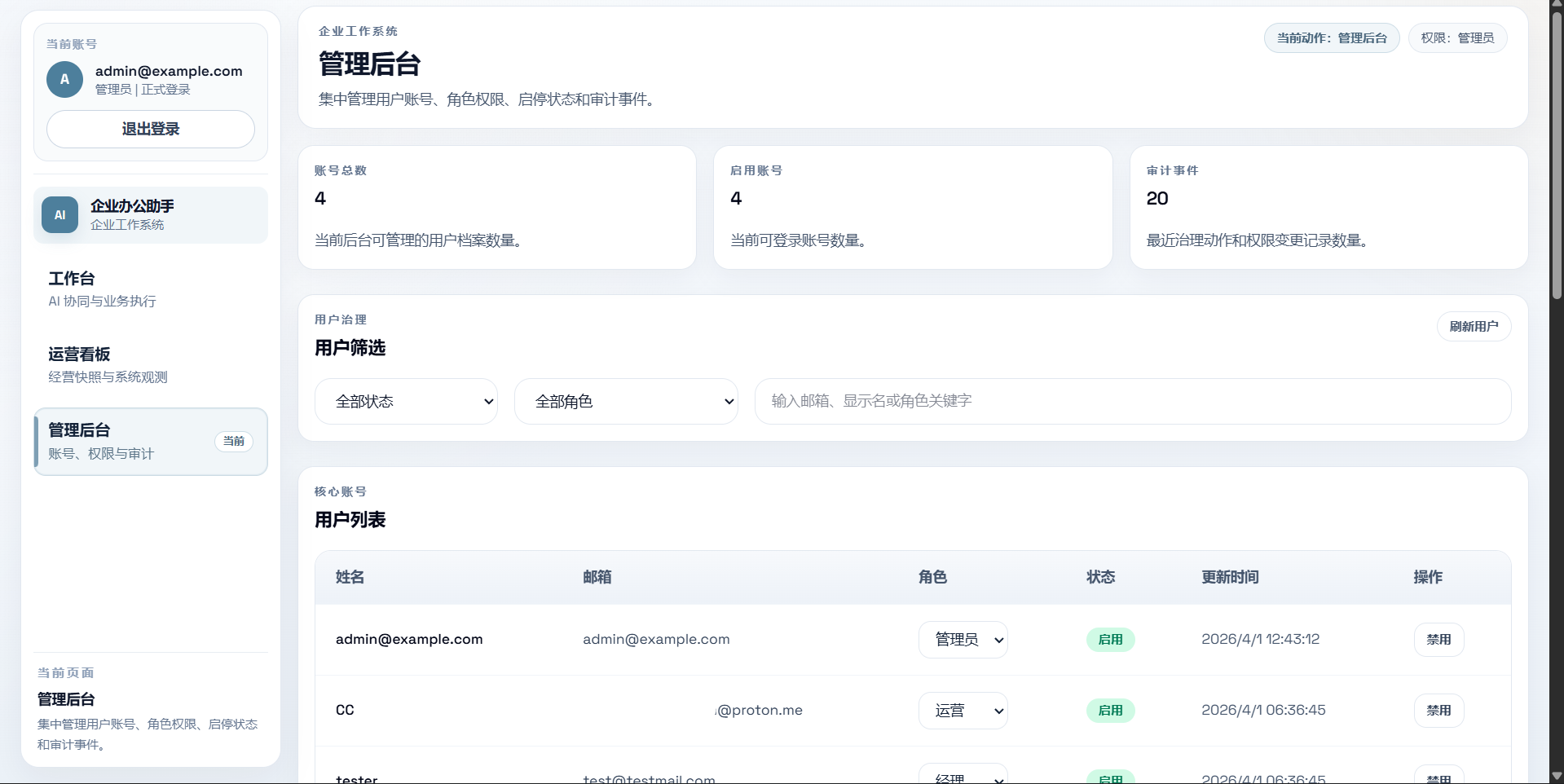
Task: Click the 退出登录 button
Action: 149,129
